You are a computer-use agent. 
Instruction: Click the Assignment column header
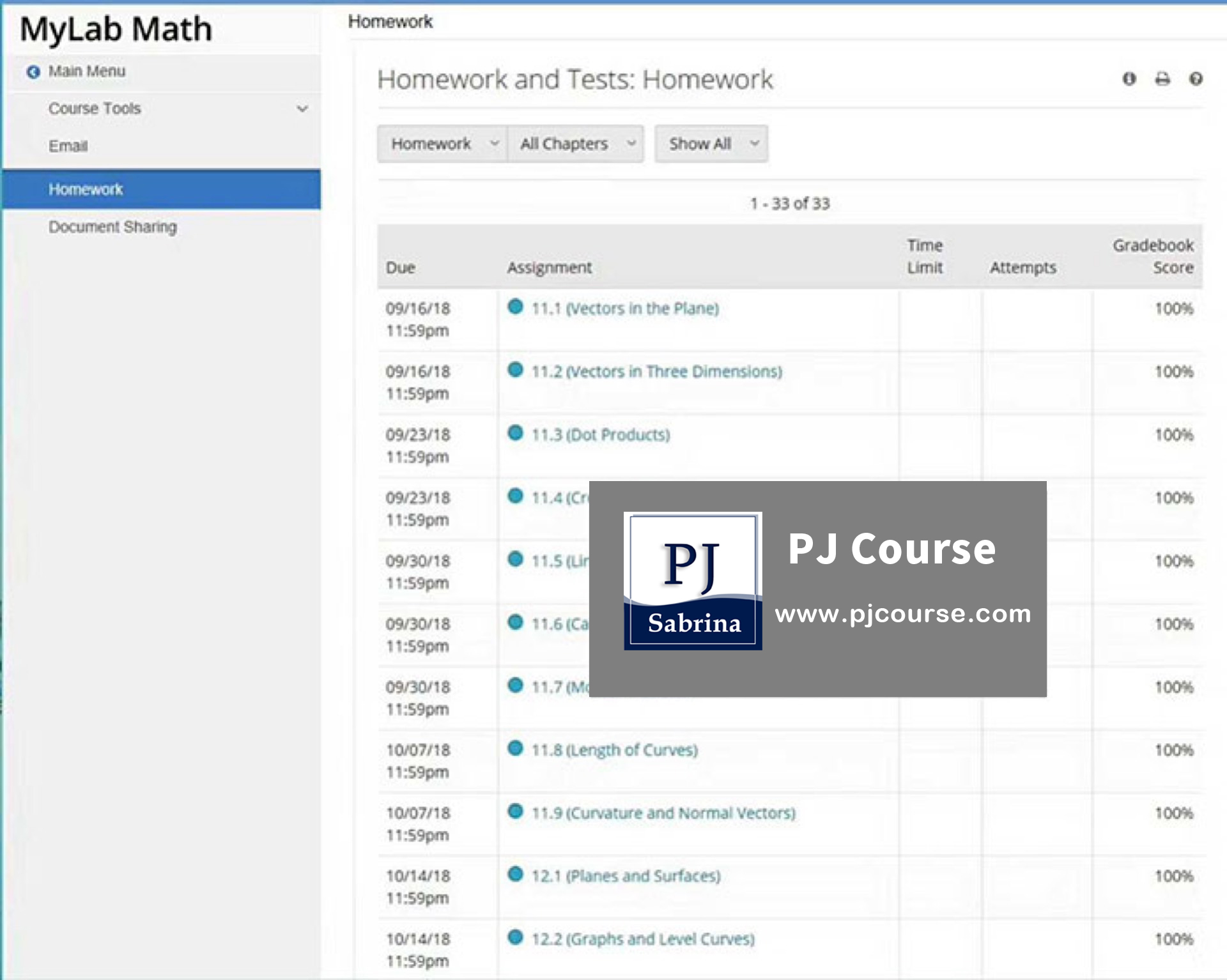click(550, 268)
